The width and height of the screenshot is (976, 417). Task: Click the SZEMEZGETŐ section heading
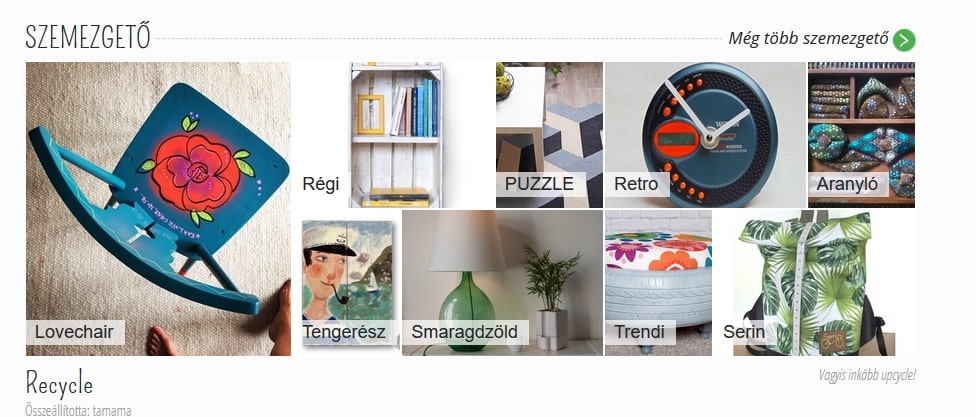(x=88, y=37)
